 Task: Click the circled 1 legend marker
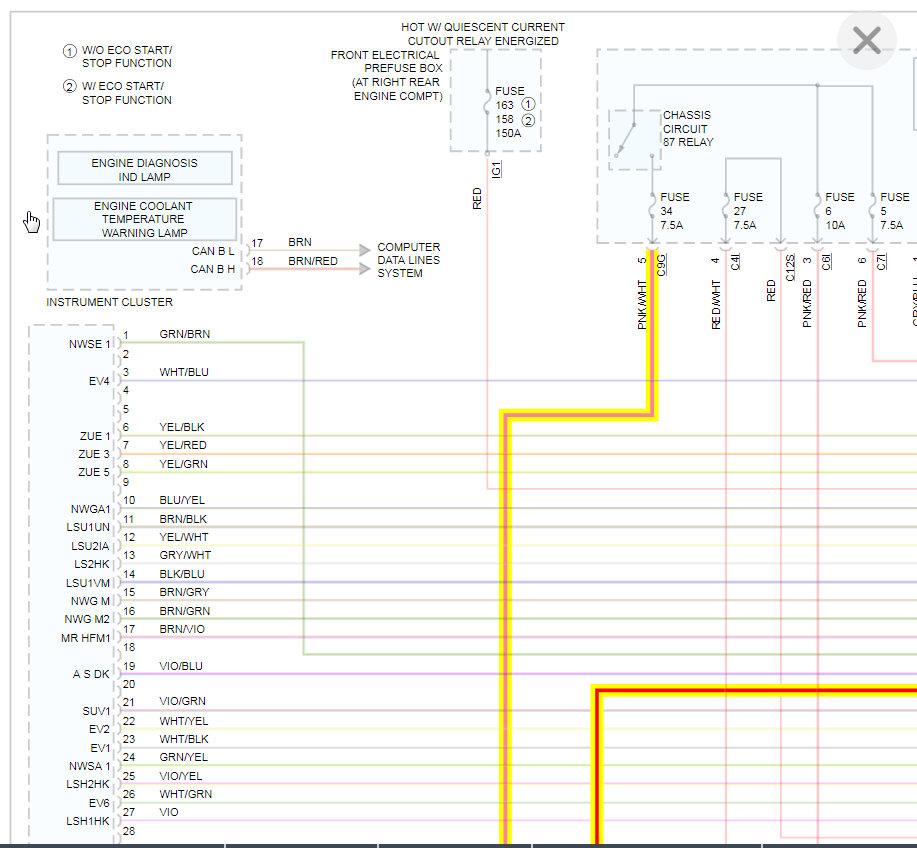(x=70, y=51)
